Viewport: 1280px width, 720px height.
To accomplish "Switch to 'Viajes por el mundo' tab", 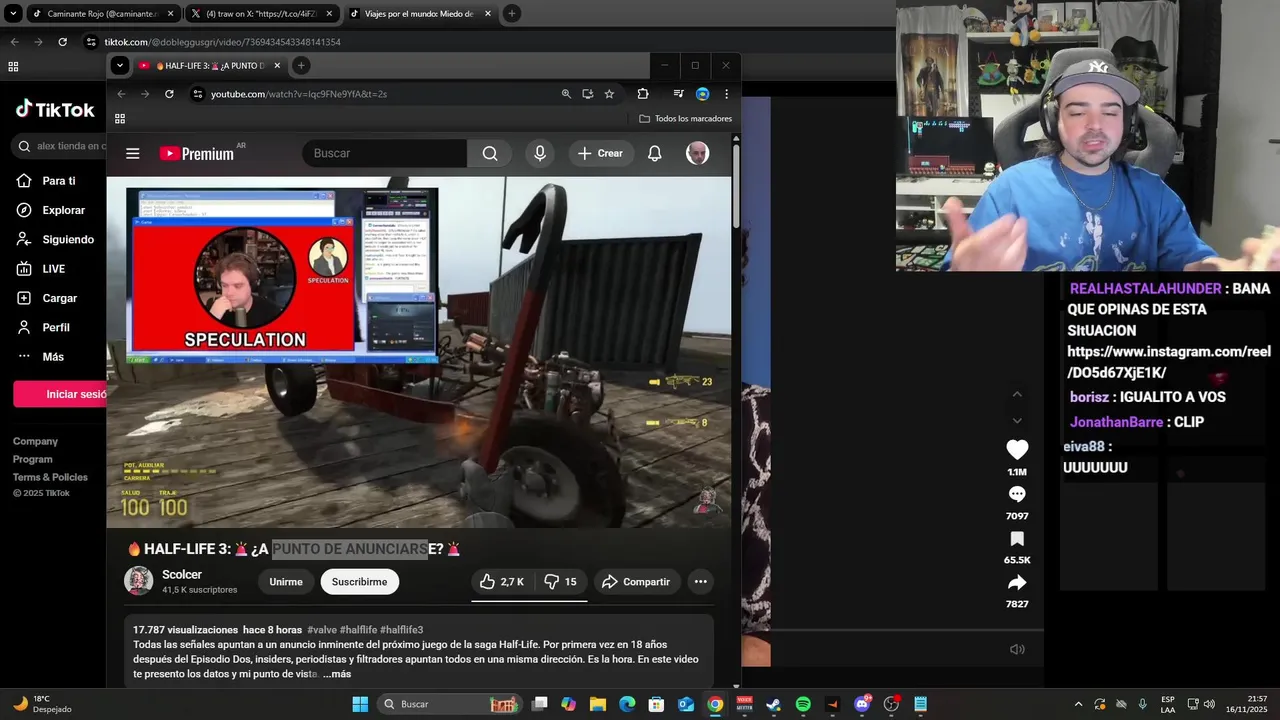I will pos(421,14).
